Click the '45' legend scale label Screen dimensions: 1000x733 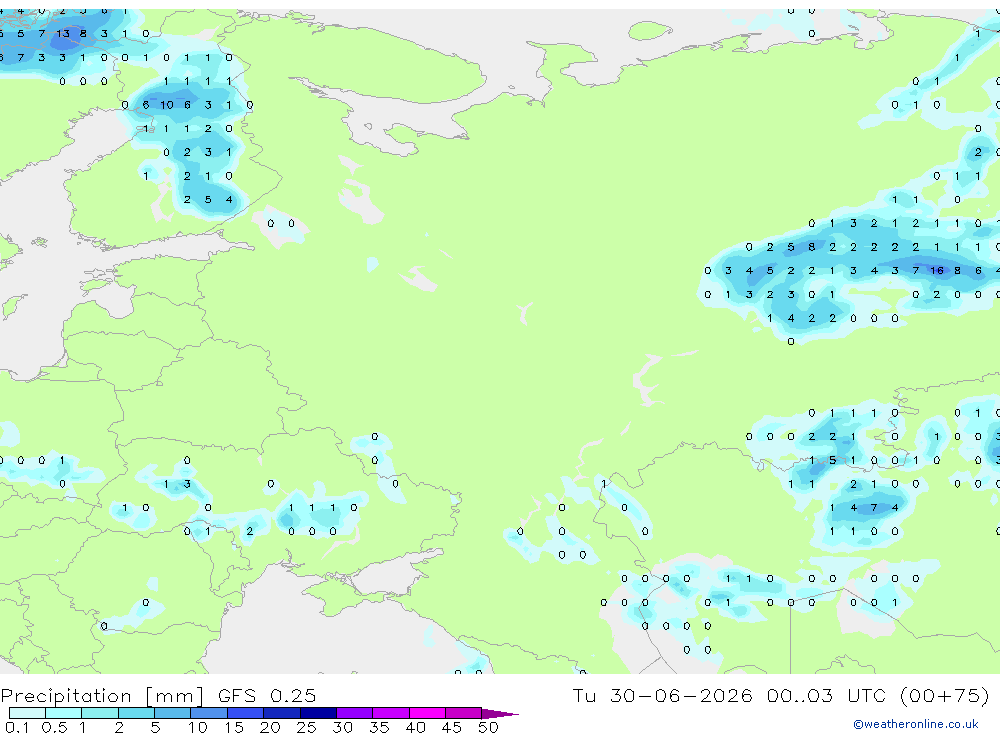(452, 727)
